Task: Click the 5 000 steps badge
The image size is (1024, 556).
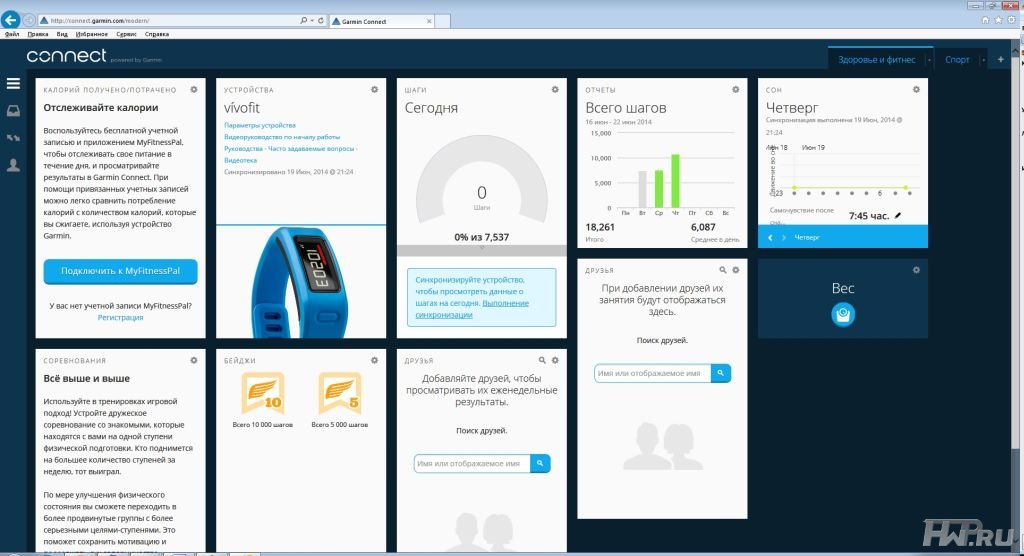Action: tap(340, 394)
